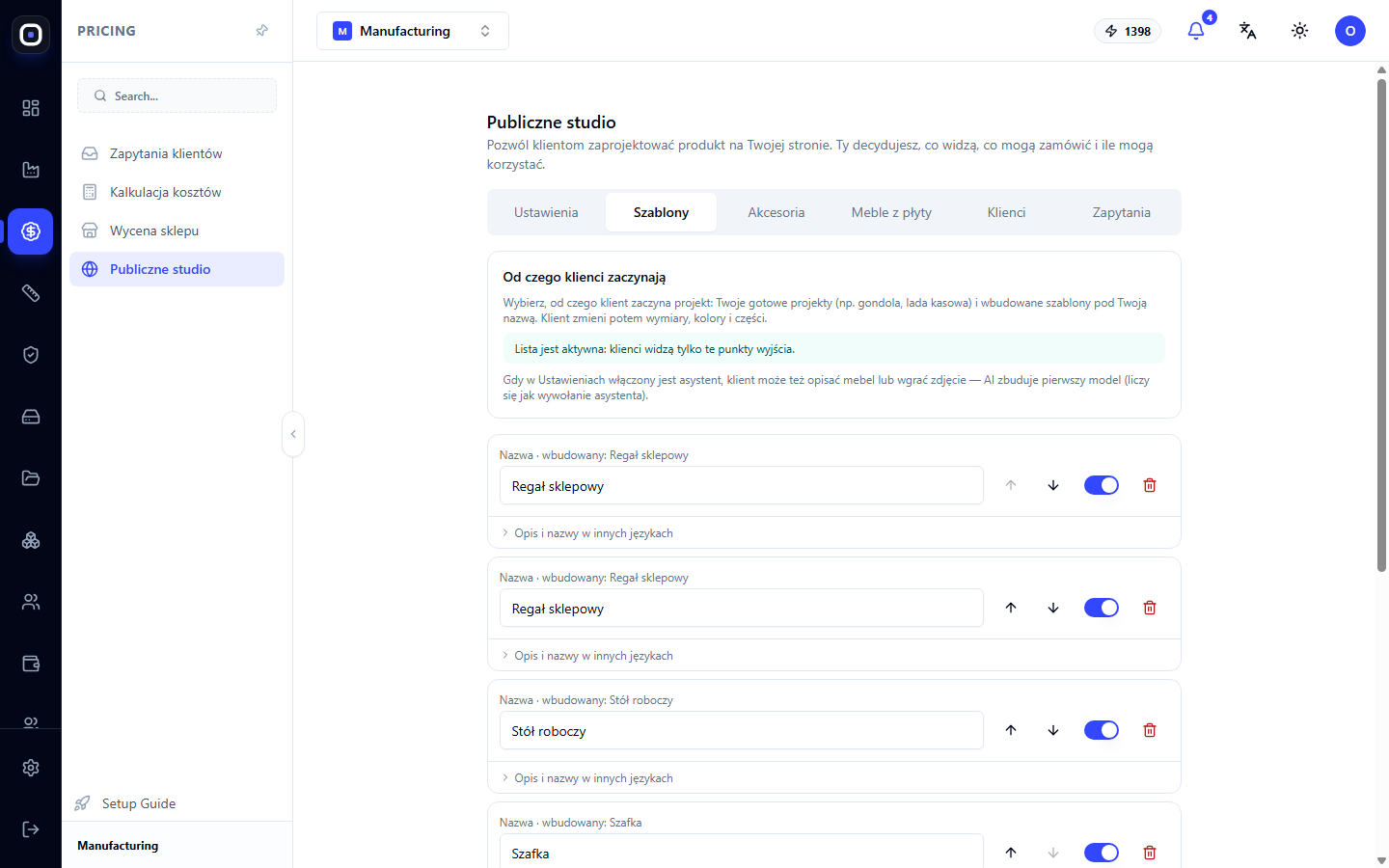Screen dimensions: 1389x868
Task: Toggle the light/dark theme sun icon
Action: pyautogui.click(x=1300, y=31)
